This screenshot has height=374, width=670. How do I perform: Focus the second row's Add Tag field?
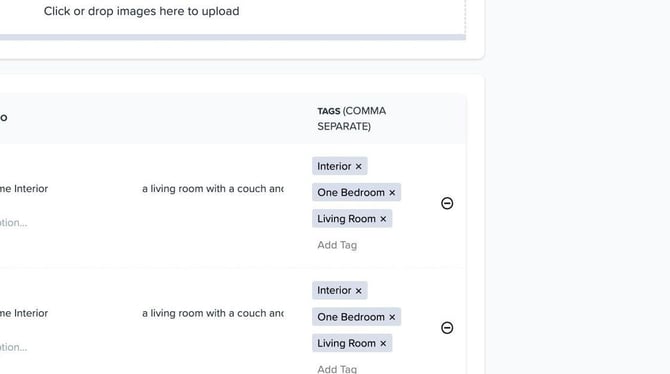tap(337, 369)
